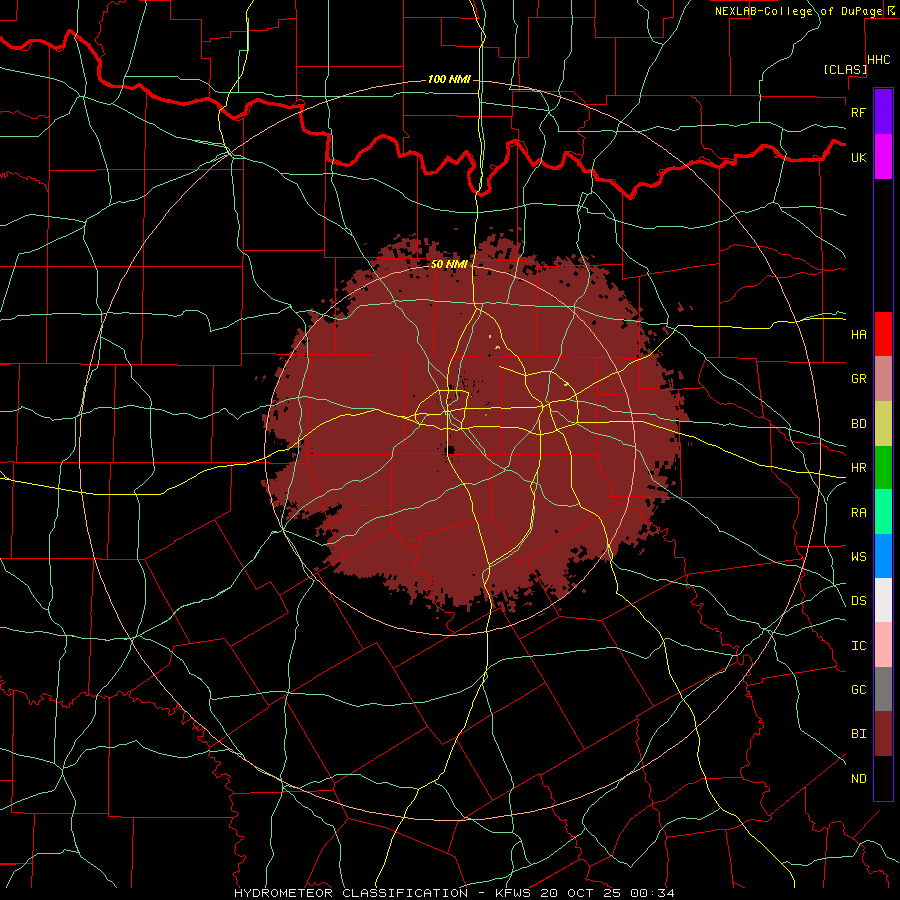Click the HA red legend swatch

coord(883,334)
